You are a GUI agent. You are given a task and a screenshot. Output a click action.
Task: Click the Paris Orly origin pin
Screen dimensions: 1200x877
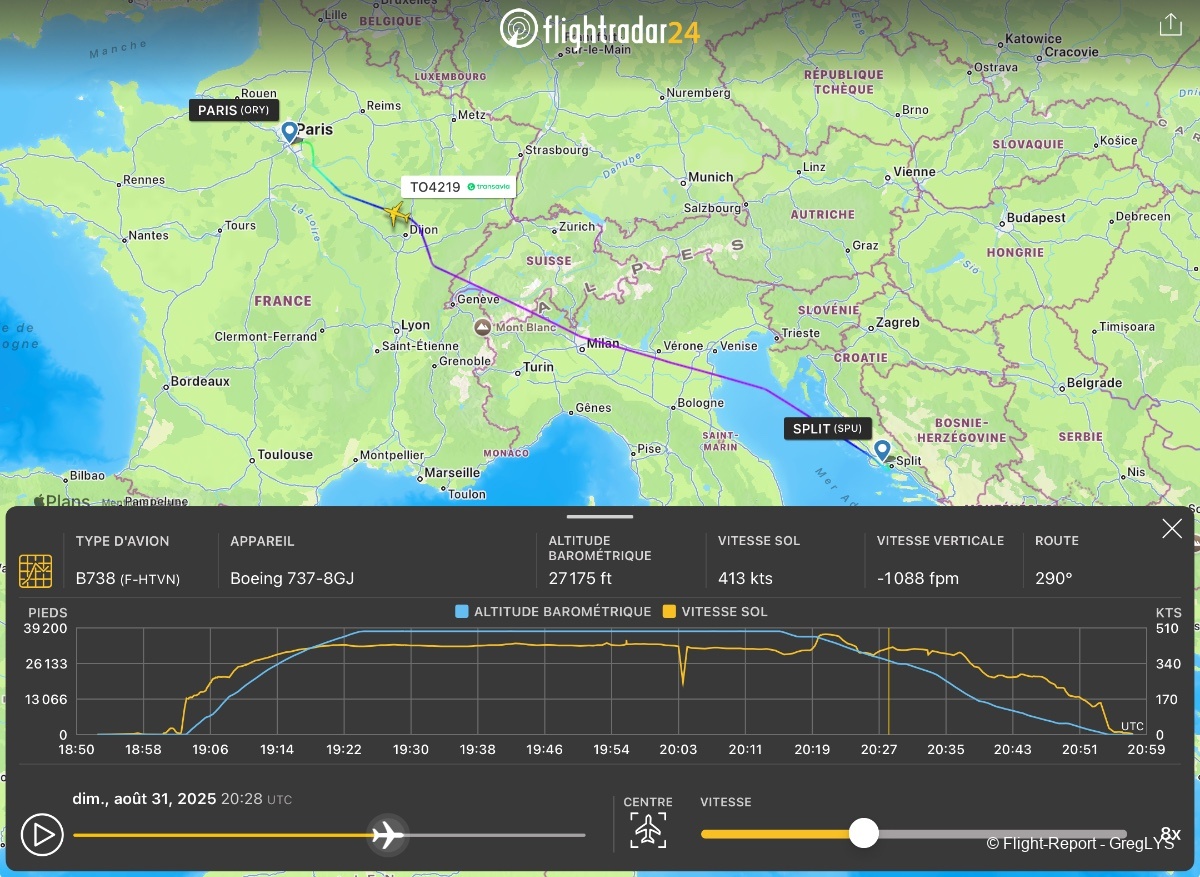click(289, 132)
